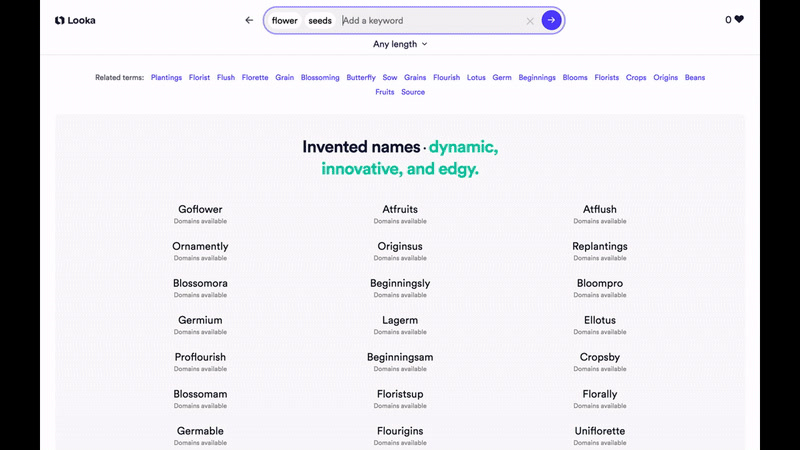Submit search with the purple arrow button
The image size is (800, 450).
pos(551,20)
